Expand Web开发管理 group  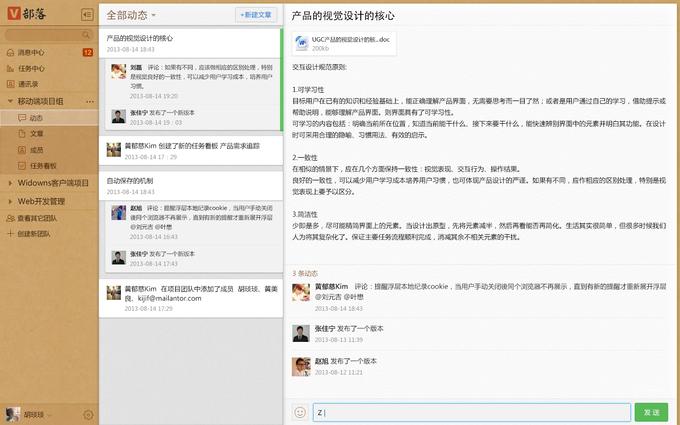pos(10,200)
